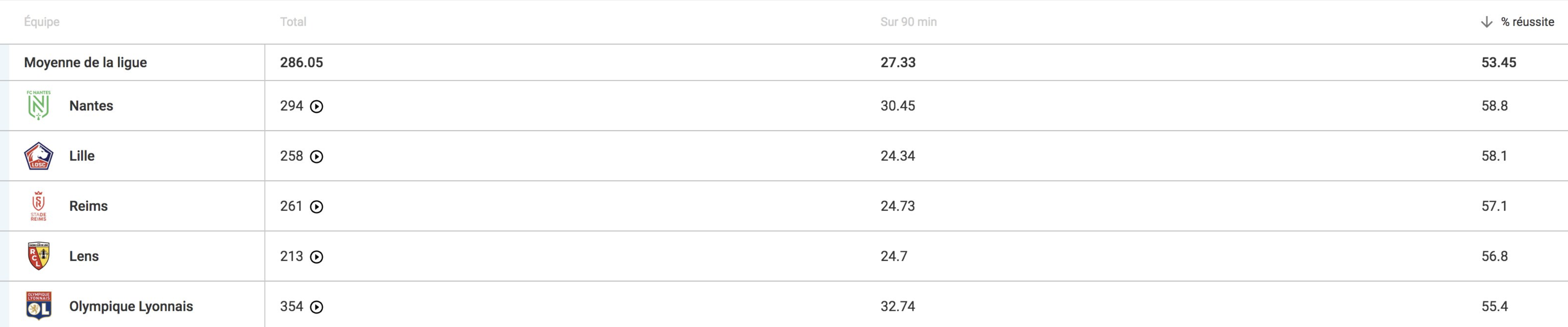
Task: Click the Stade de Reims logo
Action: (x=38, y=205)
